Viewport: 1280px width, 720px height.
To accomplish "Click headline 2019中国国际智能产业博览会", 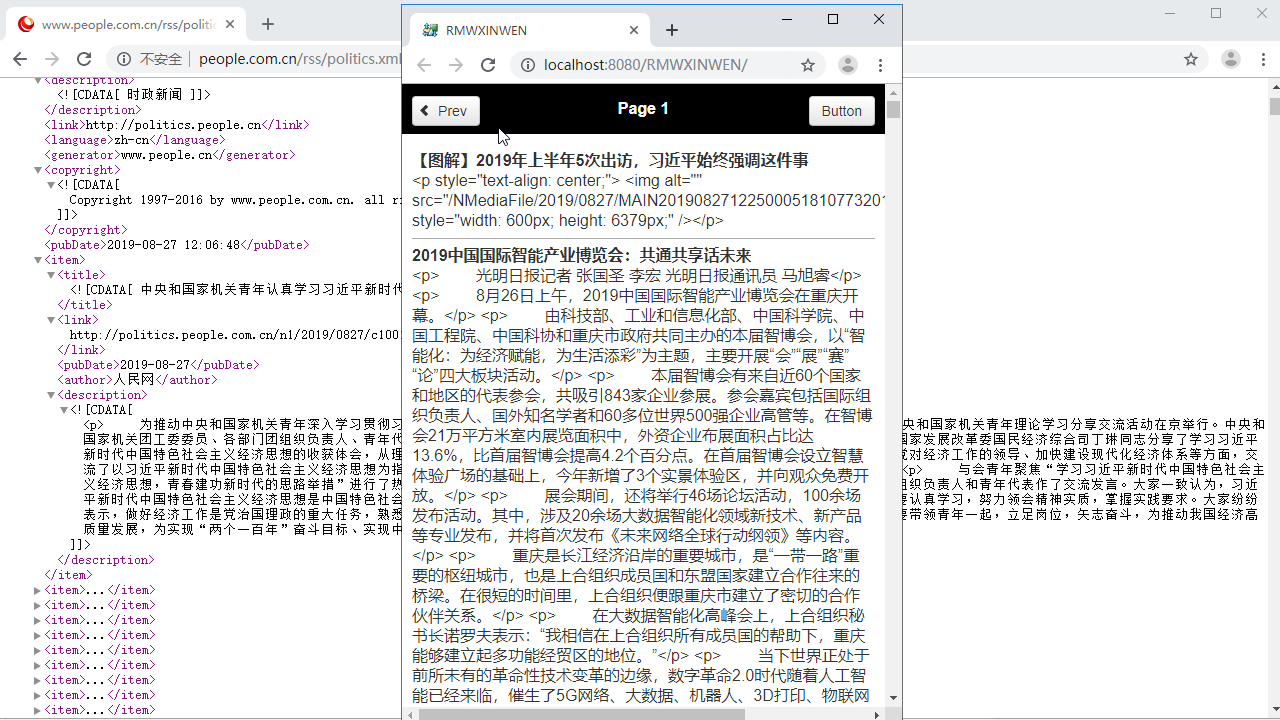I will tap(581, 256).
